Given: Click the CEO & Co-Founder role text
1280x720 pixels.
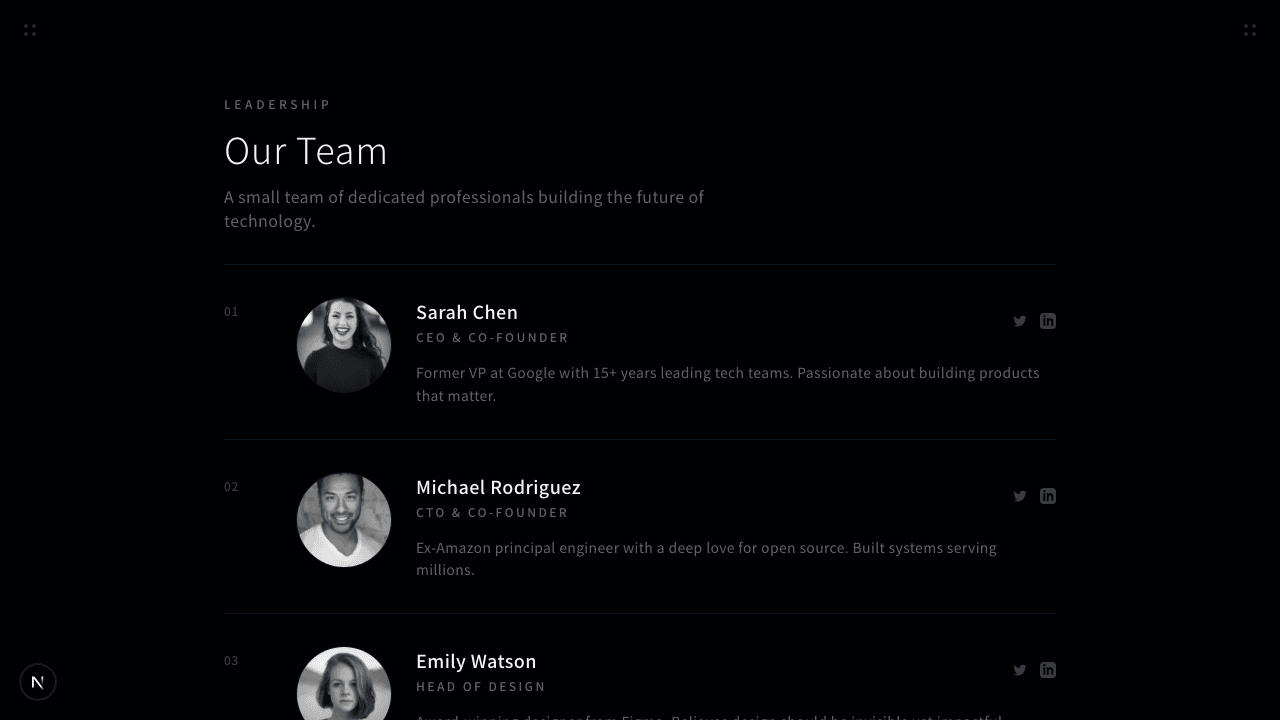Looking at the screenshot, I should click(x=492, y=338).
